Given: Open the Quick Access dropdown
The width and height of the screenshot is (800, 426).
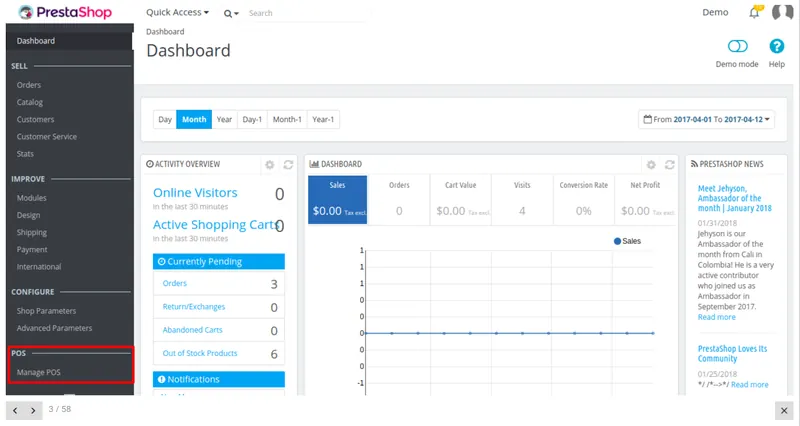Looking at the screenshot, I should click(x=177, y=12).
